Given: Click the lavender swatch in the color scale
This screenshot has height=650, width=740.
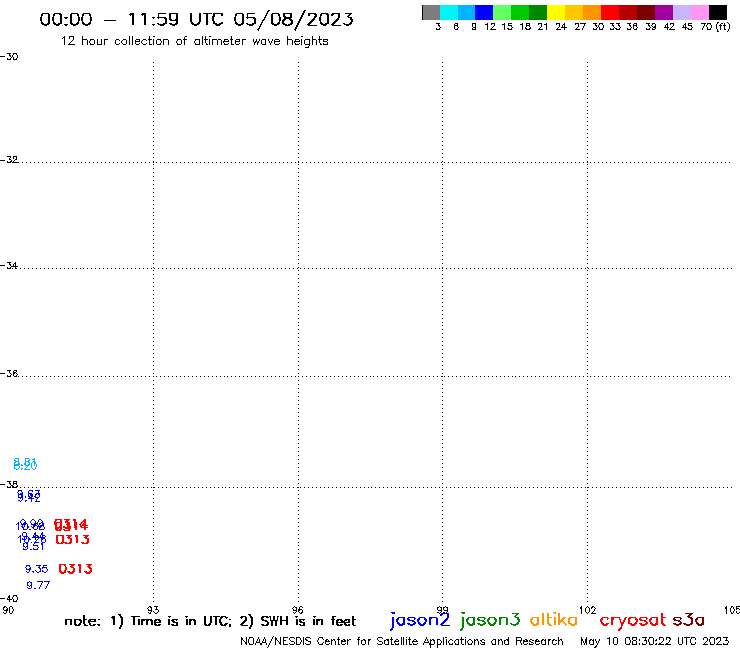Looking at the screenshot, I should tap(682, 12).
